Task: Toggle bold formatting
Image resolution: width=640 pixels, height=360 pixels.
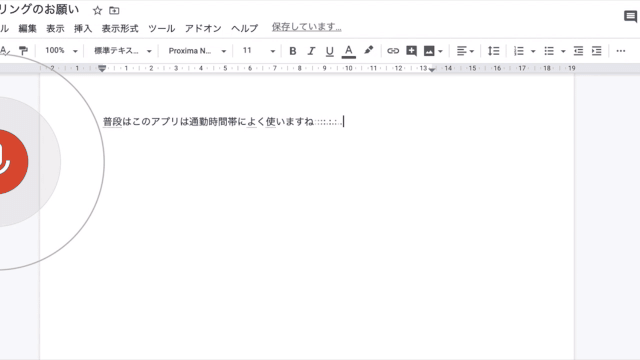Action: 293,51
